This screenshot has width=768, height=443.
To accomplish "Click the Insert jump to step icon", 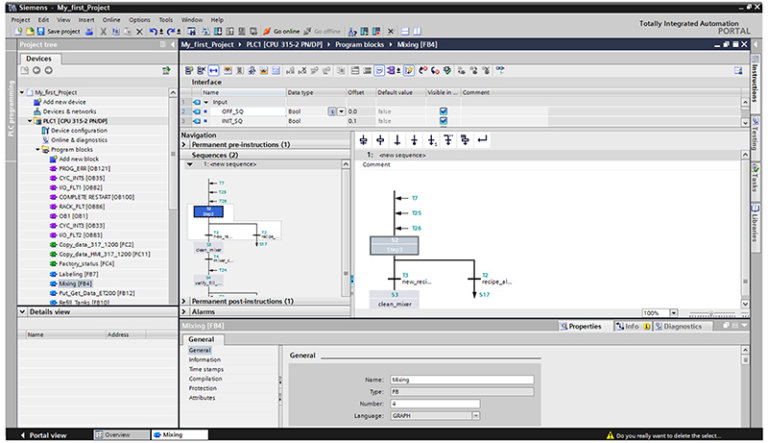I will (x=432, y=141).
